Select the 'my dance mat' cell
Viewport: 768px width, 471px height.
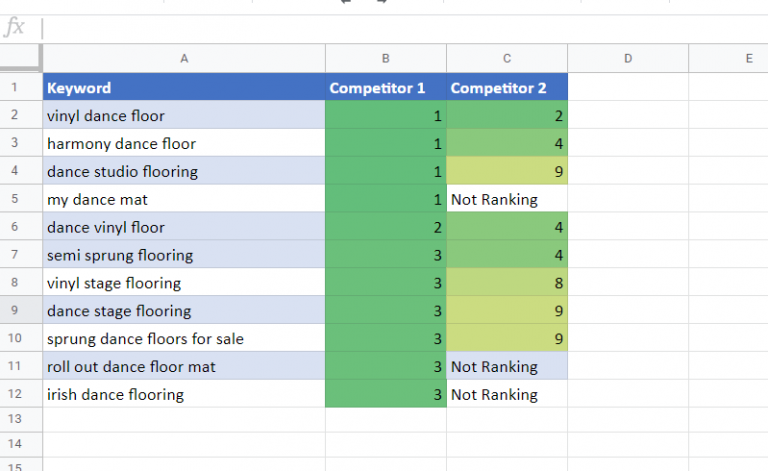coord(184,200)
